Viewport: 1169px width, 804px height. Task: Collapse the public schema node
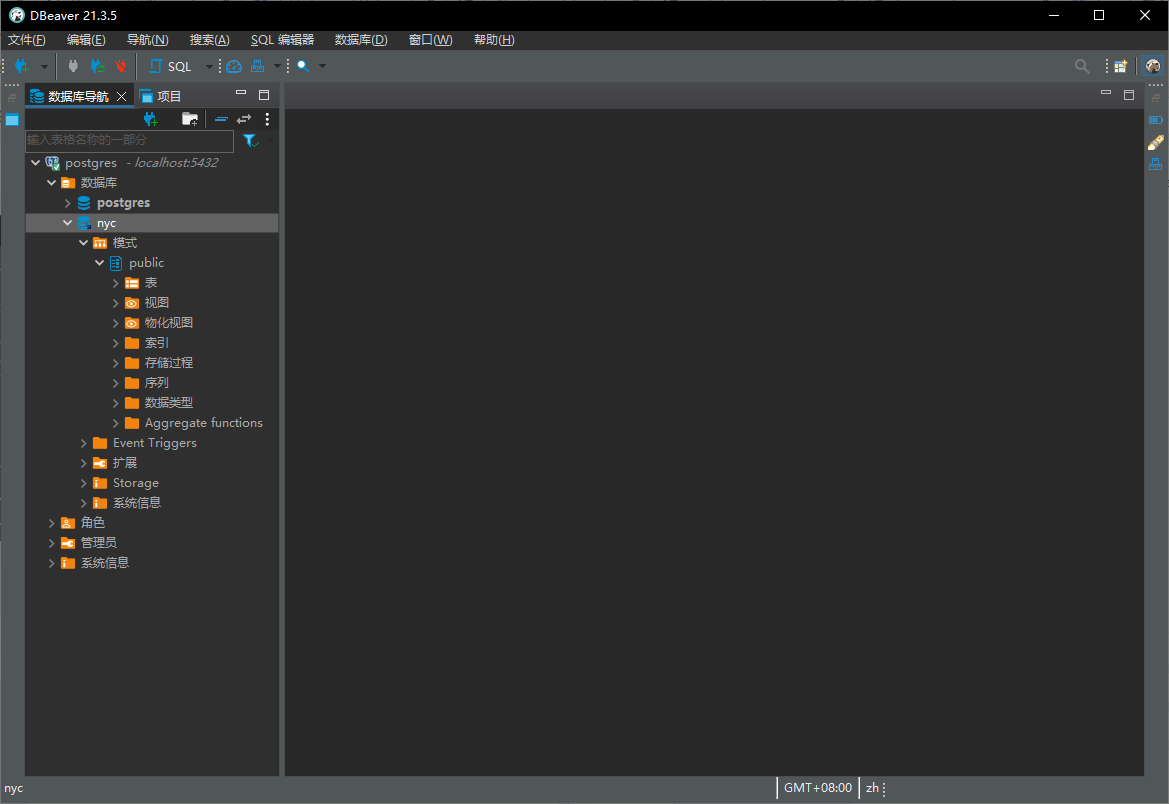pyautogui.click(x=99, y=263)
